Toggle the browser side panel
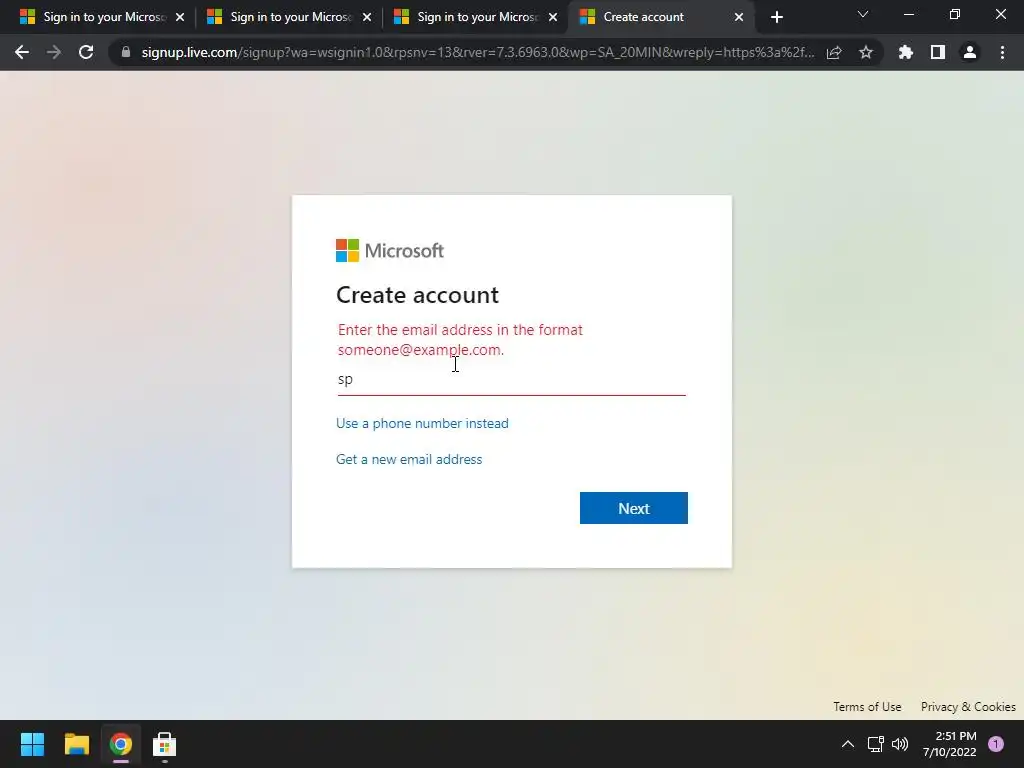The image size is (1024, 768). click(x=938, y=52)
